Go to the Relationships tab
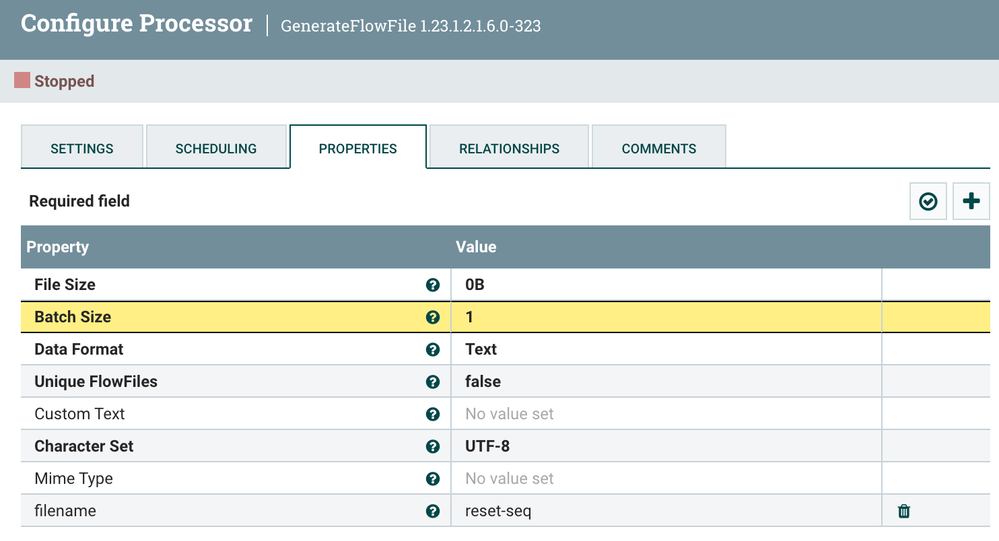 (509, 148)
